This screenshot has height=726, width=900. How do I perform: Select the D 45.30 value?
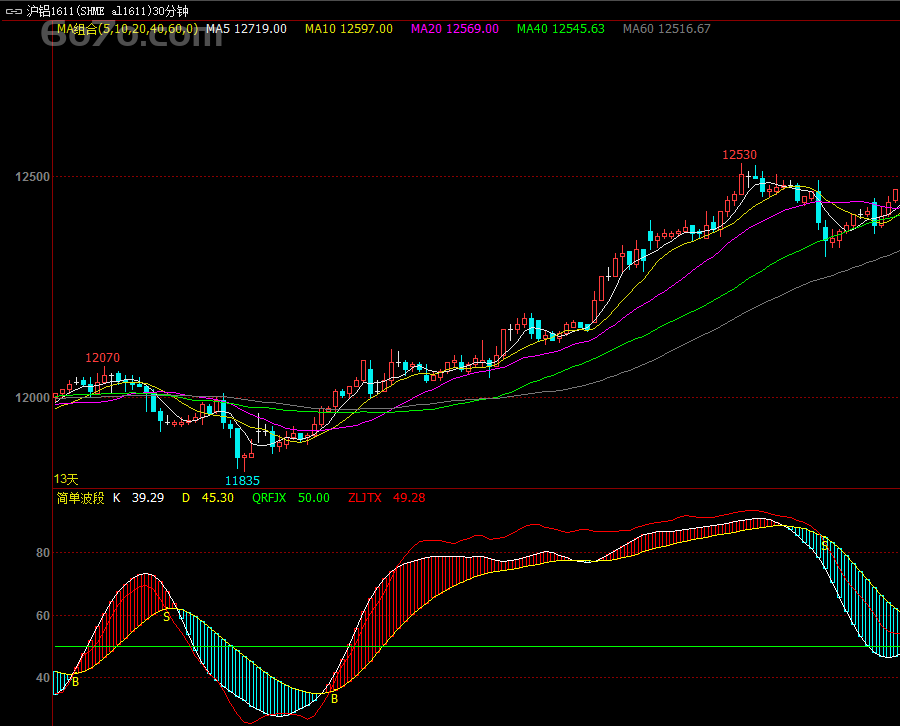pyautogui.click(x=208, y=498)
